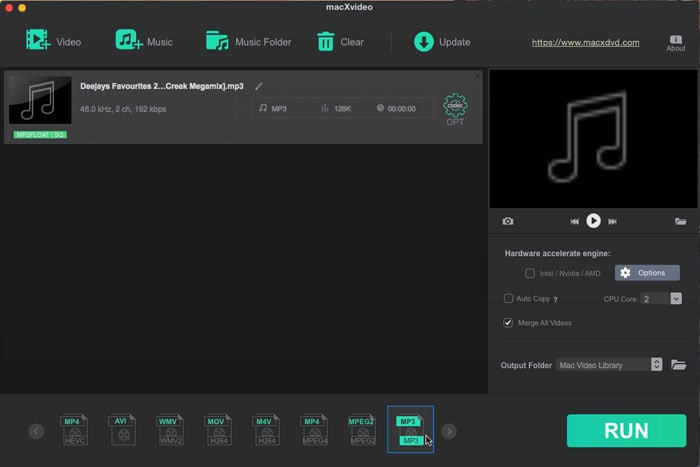The height and width of the screenshot is (467, 700).
Task: Take a snapshot with the camera icon
Action: pyautogui.click(x=508, y=221)
